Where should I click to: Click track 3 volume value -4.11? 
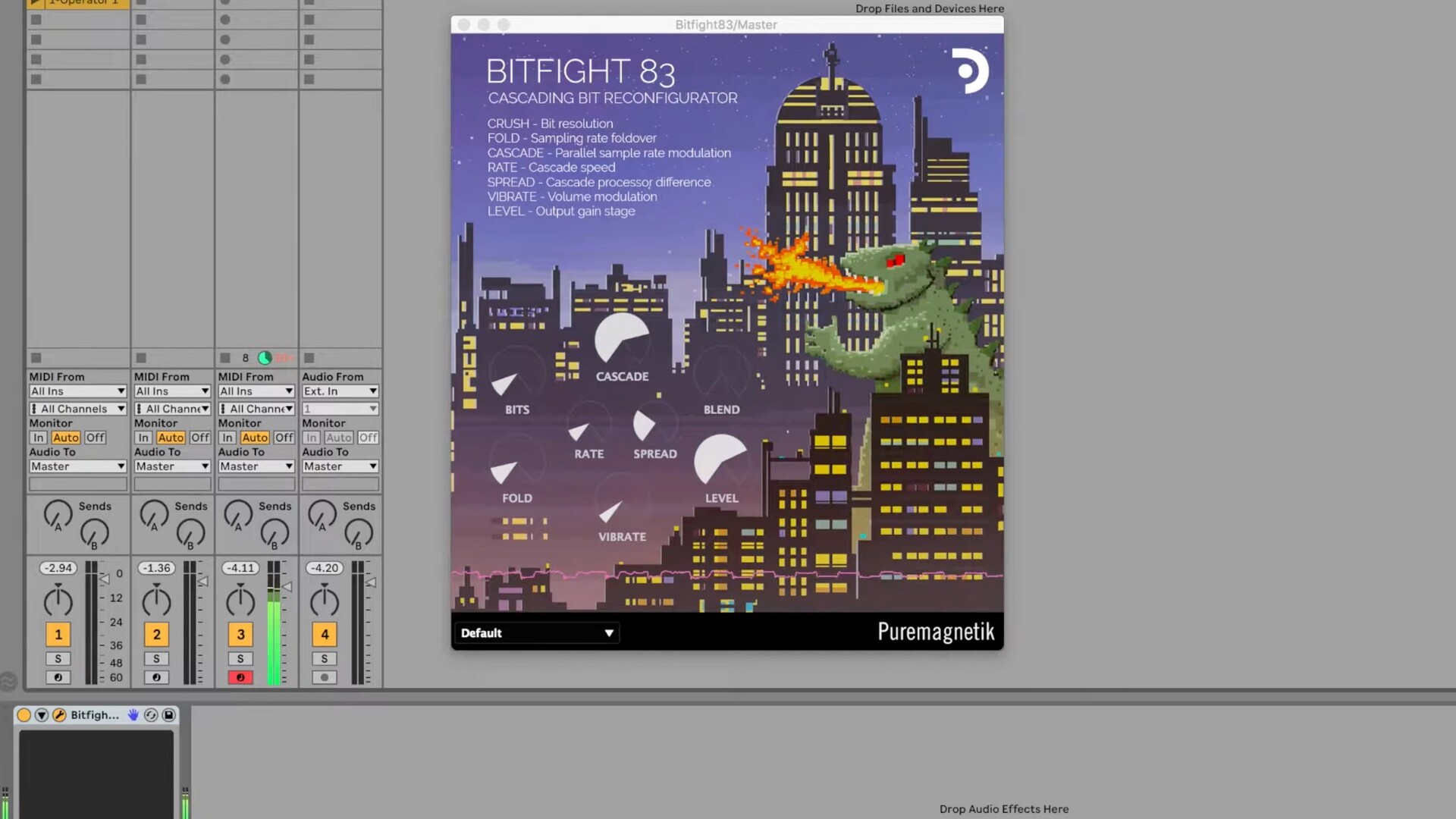(x=241, y=568)
